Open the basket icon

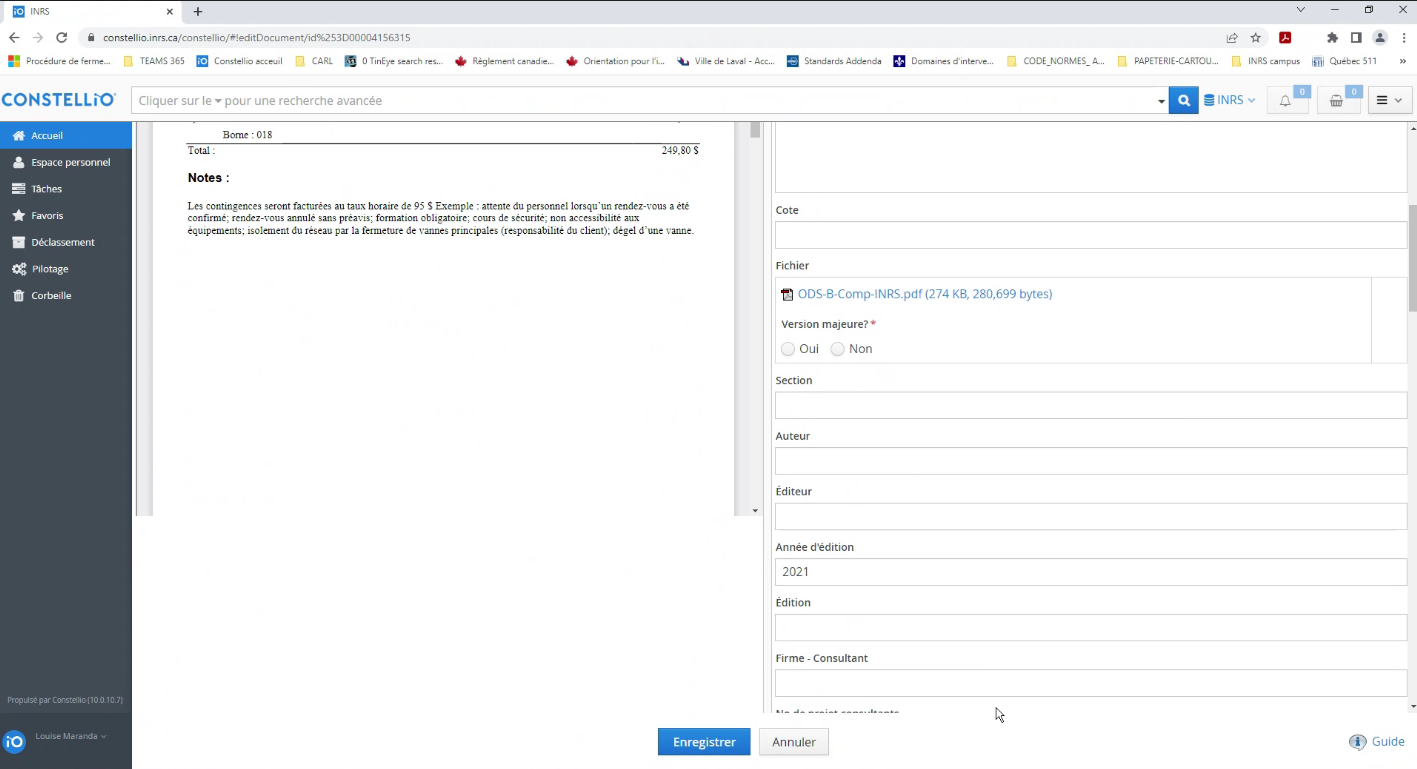1337,101
